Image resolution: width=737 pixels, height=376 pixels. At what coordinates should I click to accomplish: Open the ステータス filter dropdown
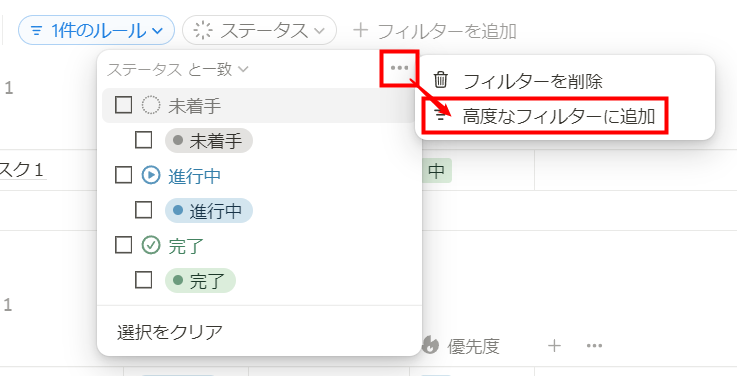coord(259,31)
